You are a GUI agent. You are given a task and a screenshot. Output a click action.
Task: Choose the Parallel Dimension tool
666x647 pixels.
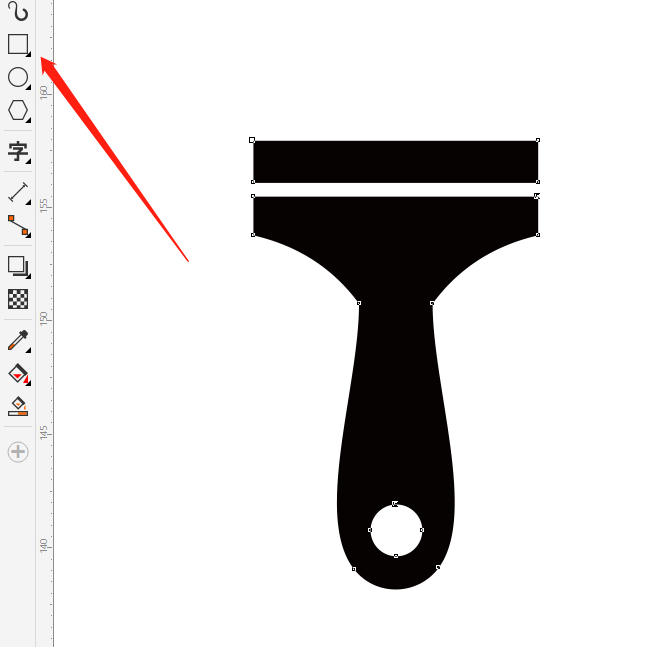(18, 192)
